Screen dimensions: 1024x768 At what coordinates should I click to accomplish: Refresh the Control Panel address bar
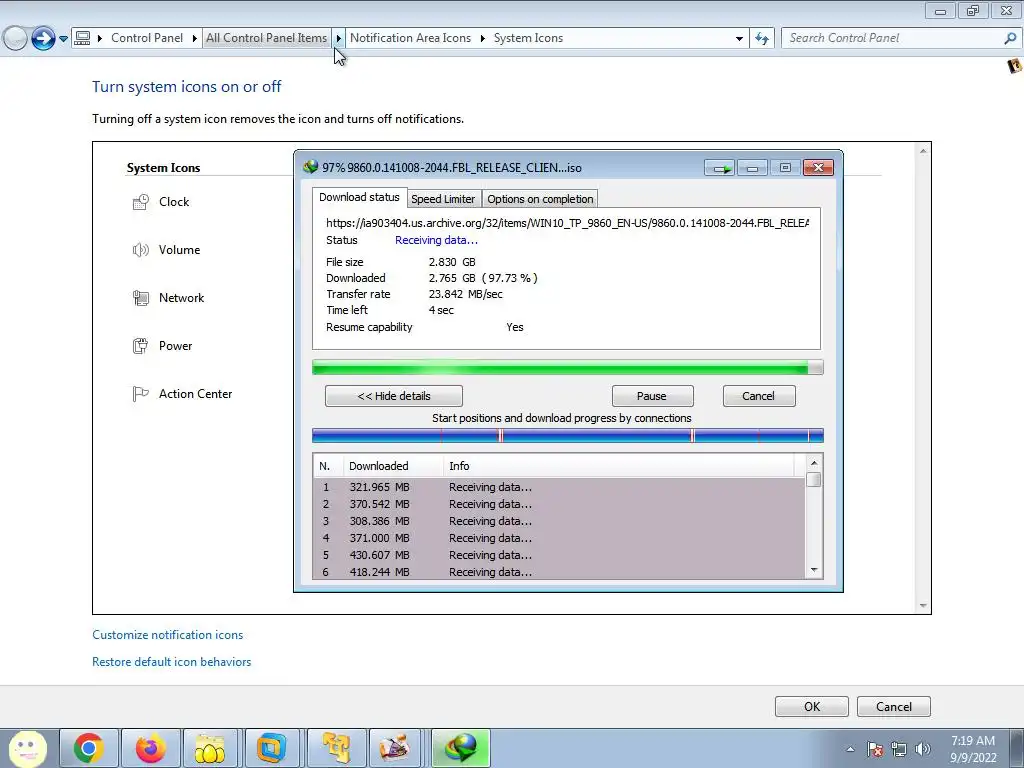(762, 39)
